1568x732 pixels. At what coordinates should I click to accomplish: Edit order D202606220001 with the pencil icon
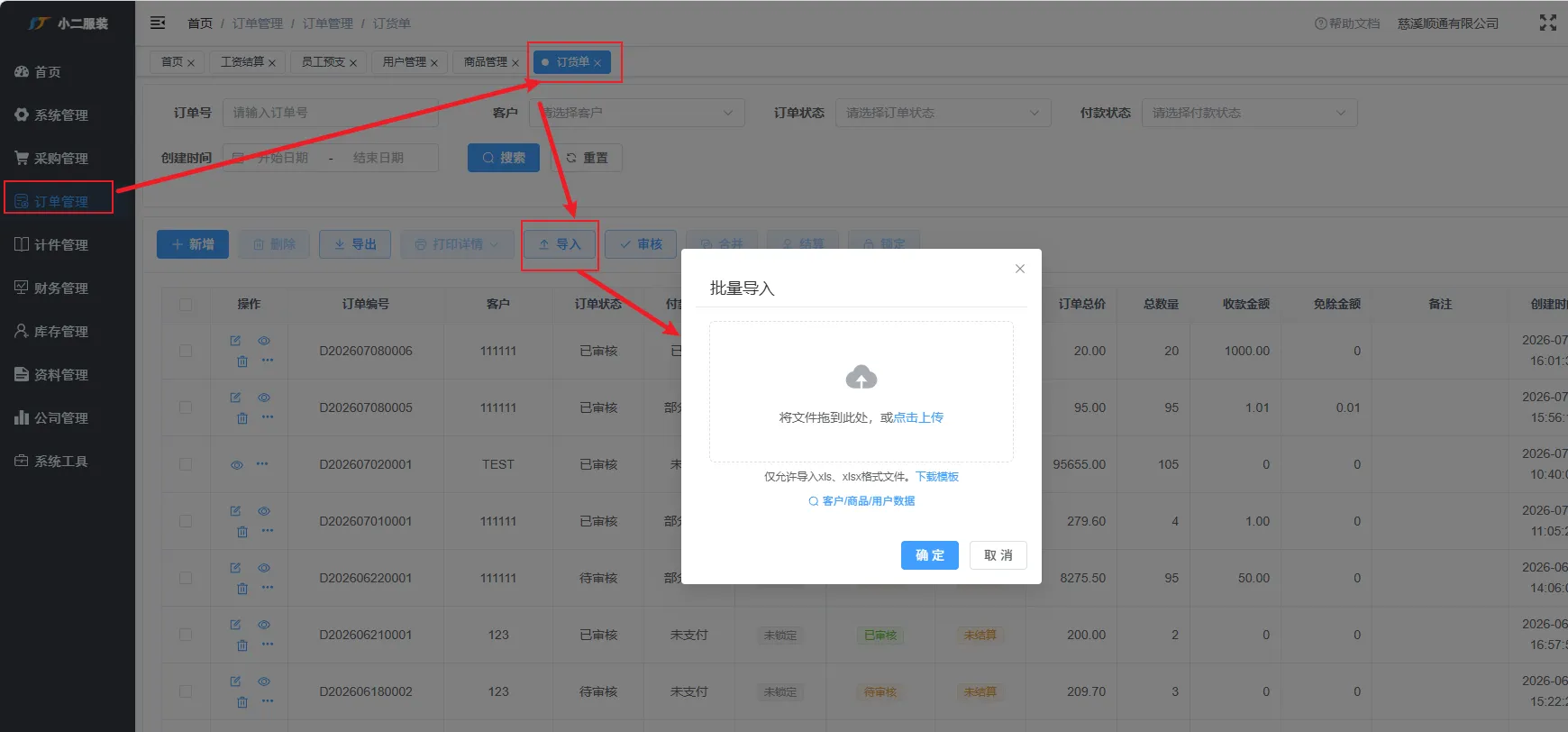(235, 568)
